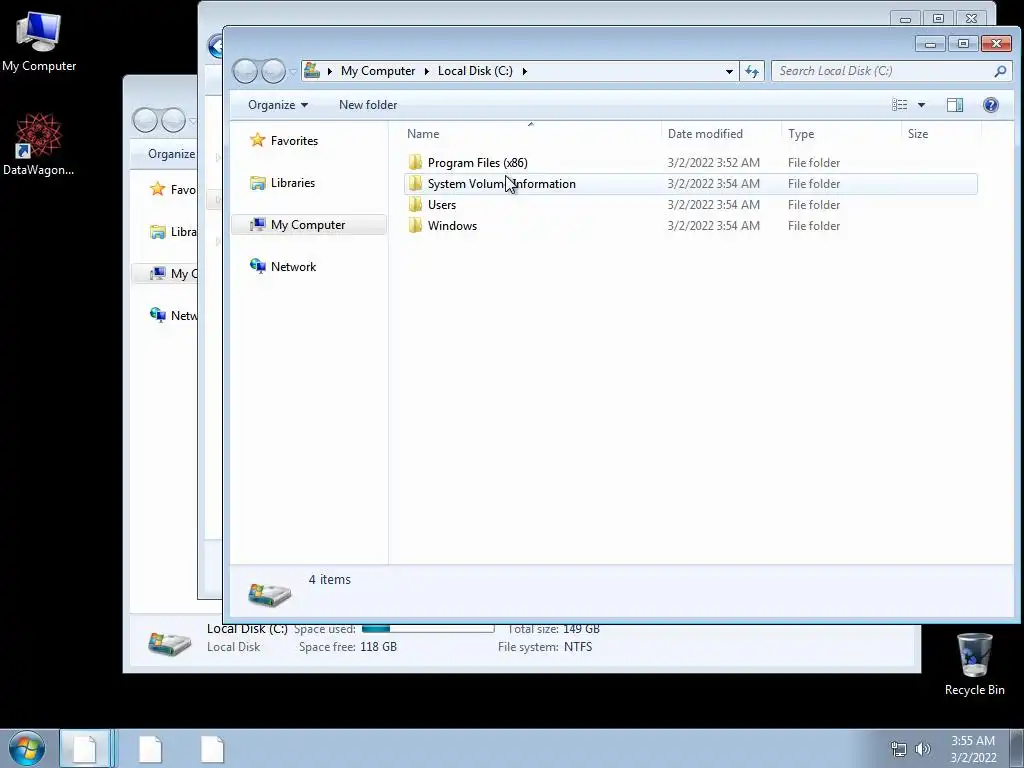Screen dimensions: 1024x768
Task: Go forward in front Explorer window
Action: tap(274, 71)
